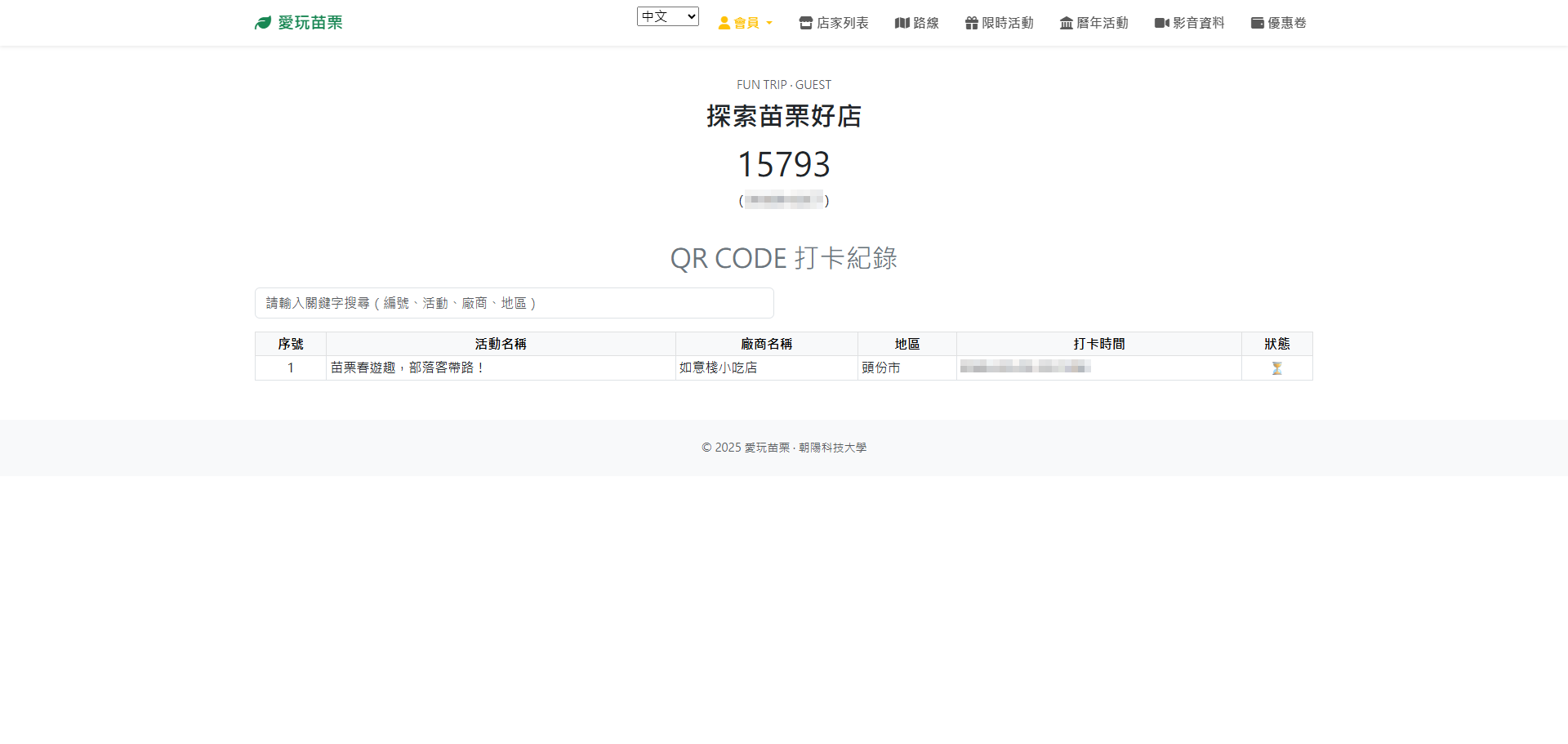Click the 序號 table column header
1568x744 pixels.
point(290,344)
